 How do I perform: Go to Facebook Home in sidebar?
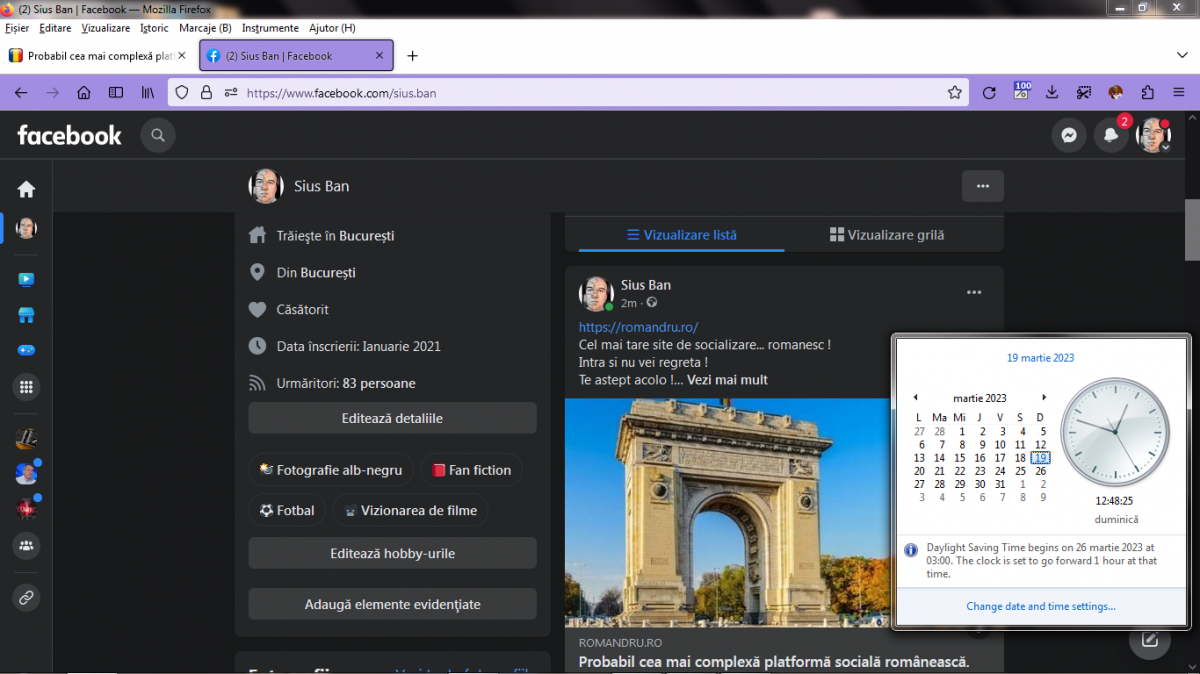pos(26,189)
